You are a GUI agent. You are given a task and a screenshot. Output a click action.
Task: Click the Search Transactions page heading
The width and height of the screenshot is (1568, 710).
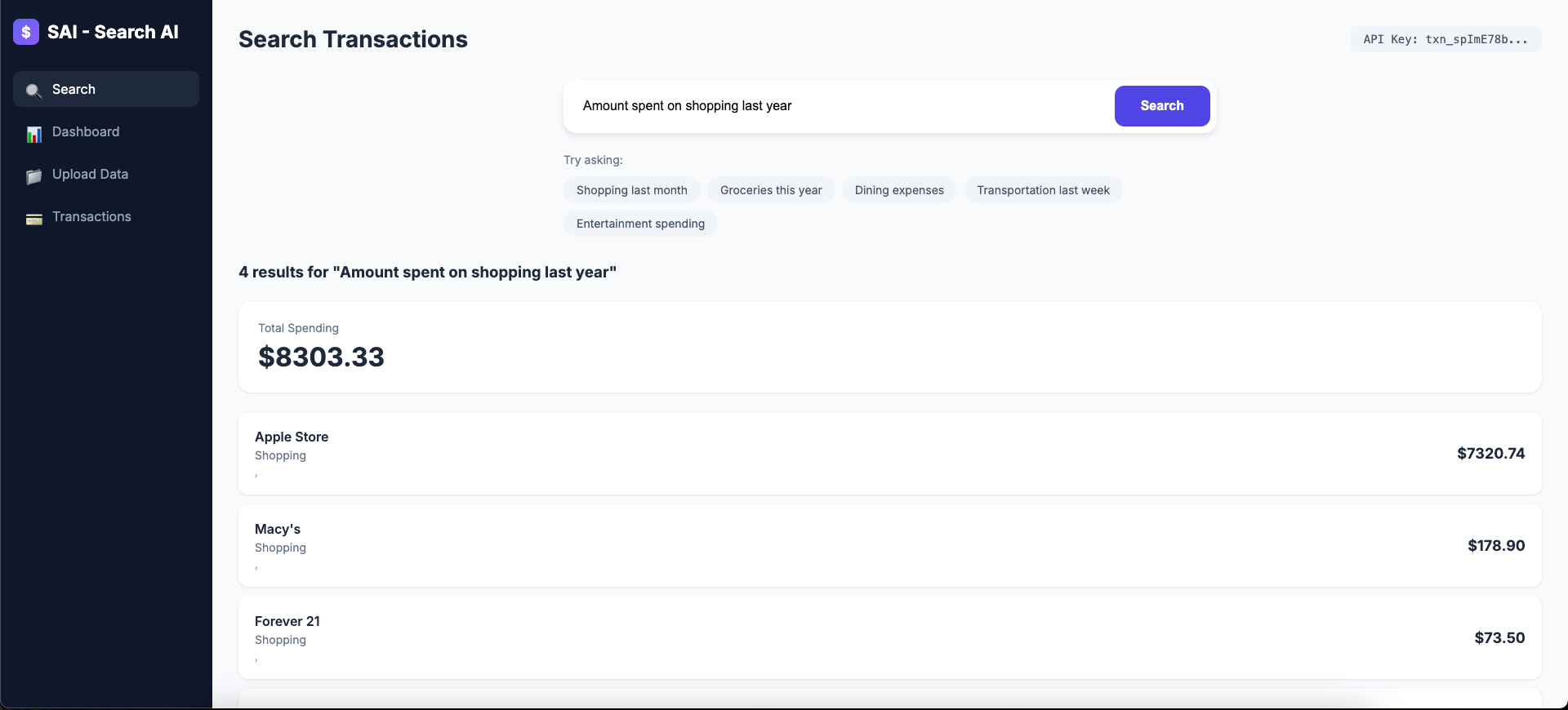[x=353, y=39]
